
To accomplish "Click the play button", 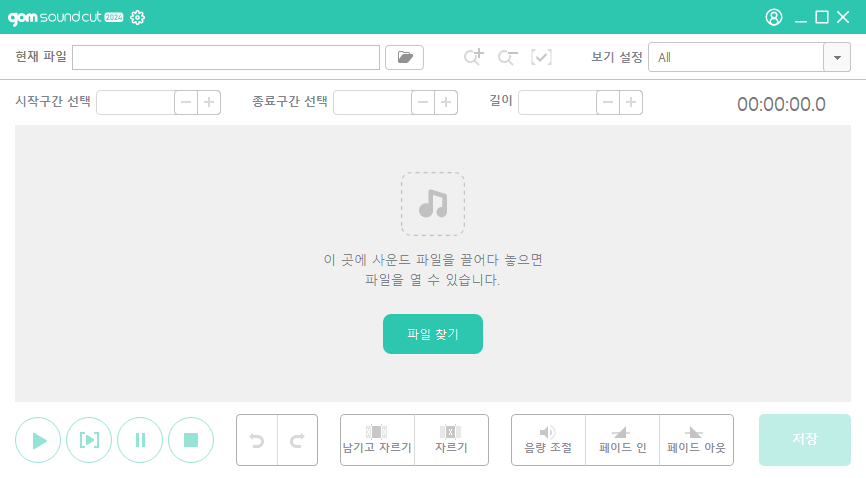I will [x=39, y=440].
